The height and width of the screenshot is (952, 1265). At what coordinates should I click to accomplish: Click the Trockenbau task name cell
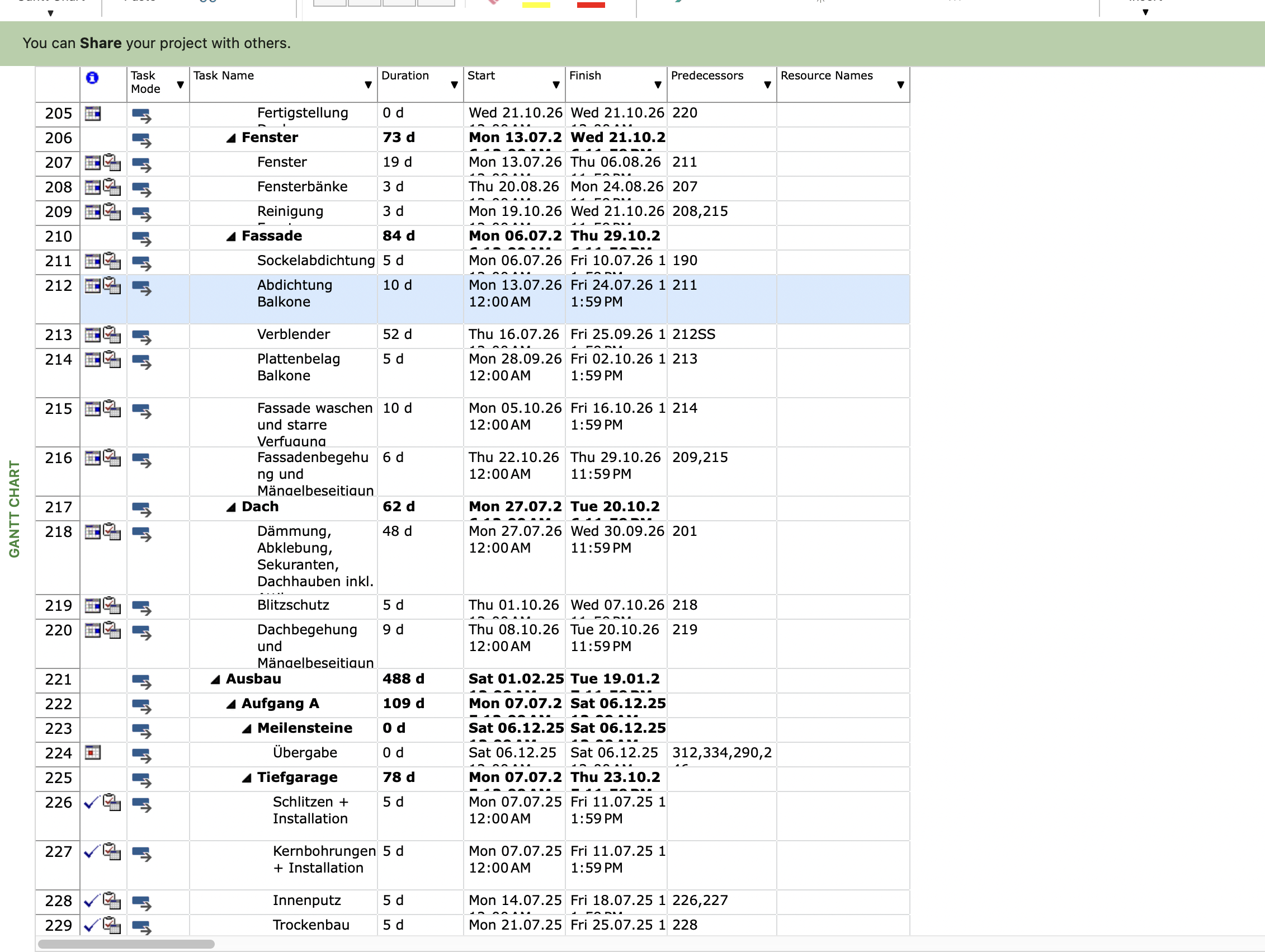point(283,925)
